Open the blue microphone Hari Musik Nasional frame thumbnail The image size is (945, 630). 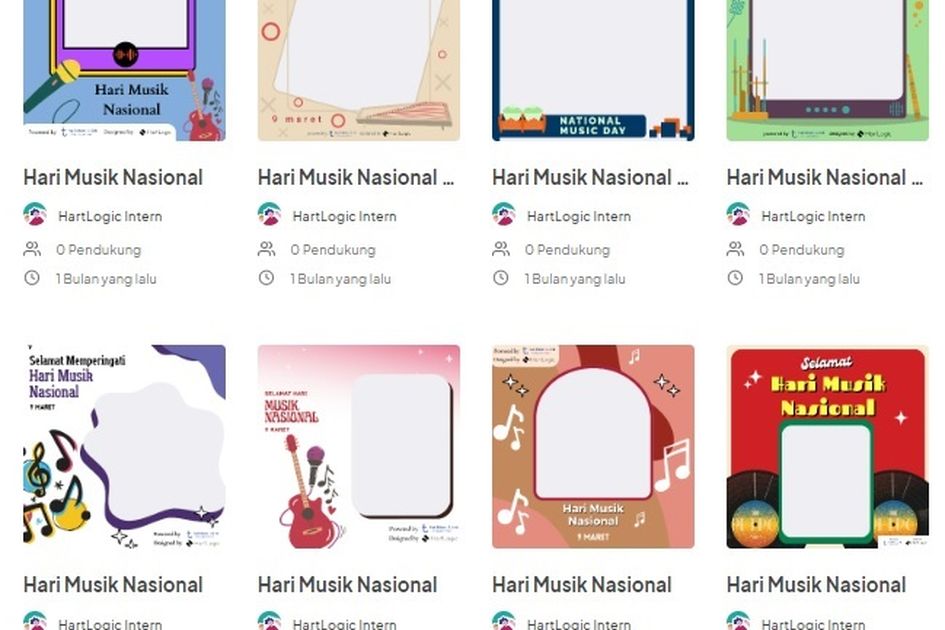tap(124, 70)
